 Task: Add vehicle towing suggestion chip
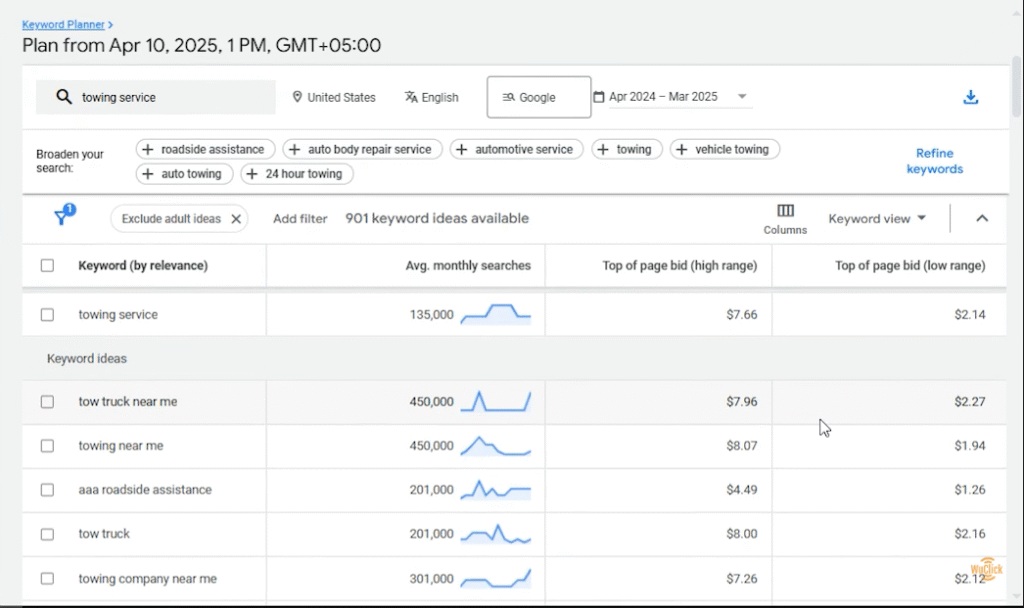[725, 150]
